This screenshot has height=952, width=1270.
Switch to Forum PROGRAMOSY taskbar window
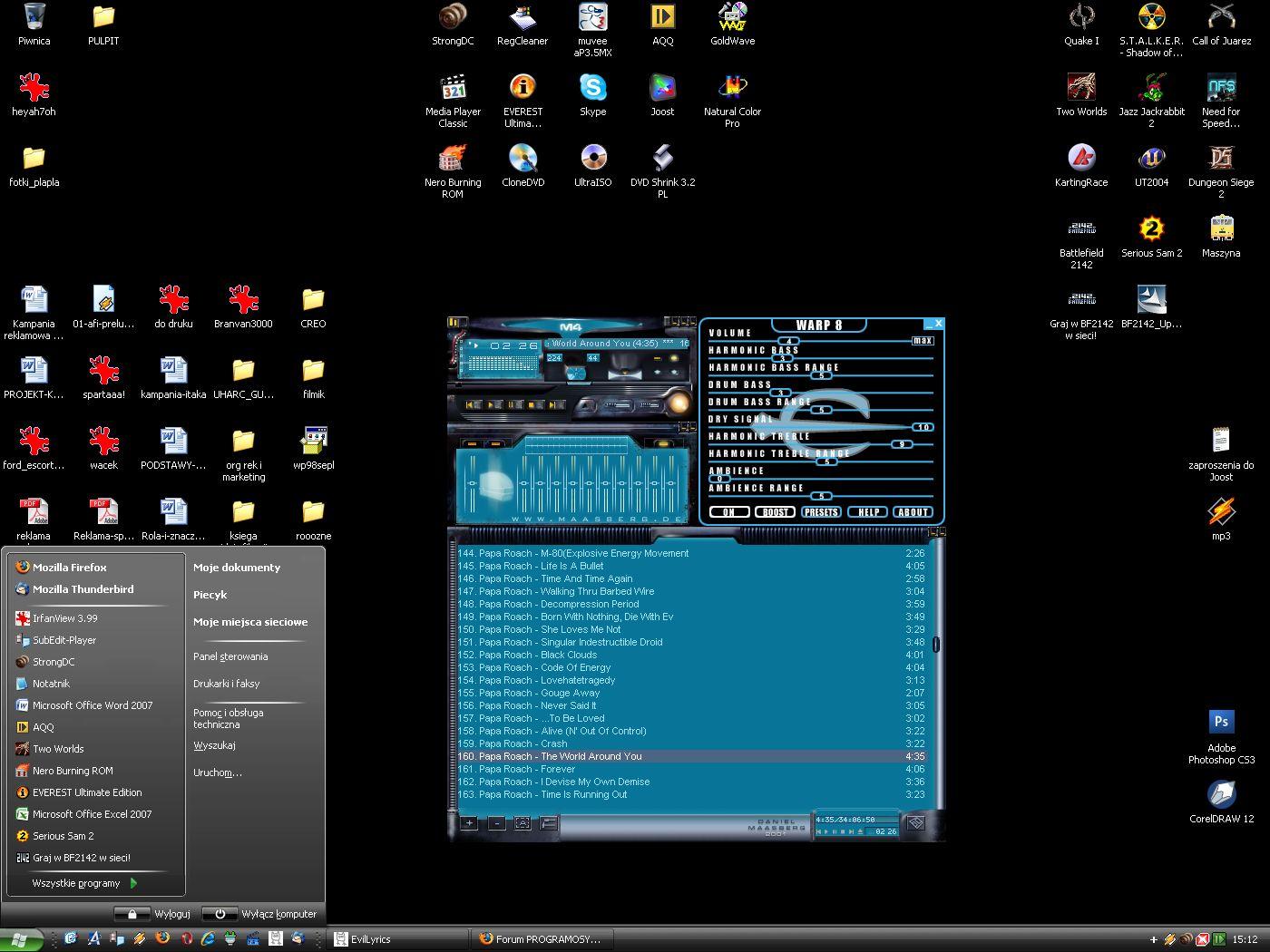[542, 939]
